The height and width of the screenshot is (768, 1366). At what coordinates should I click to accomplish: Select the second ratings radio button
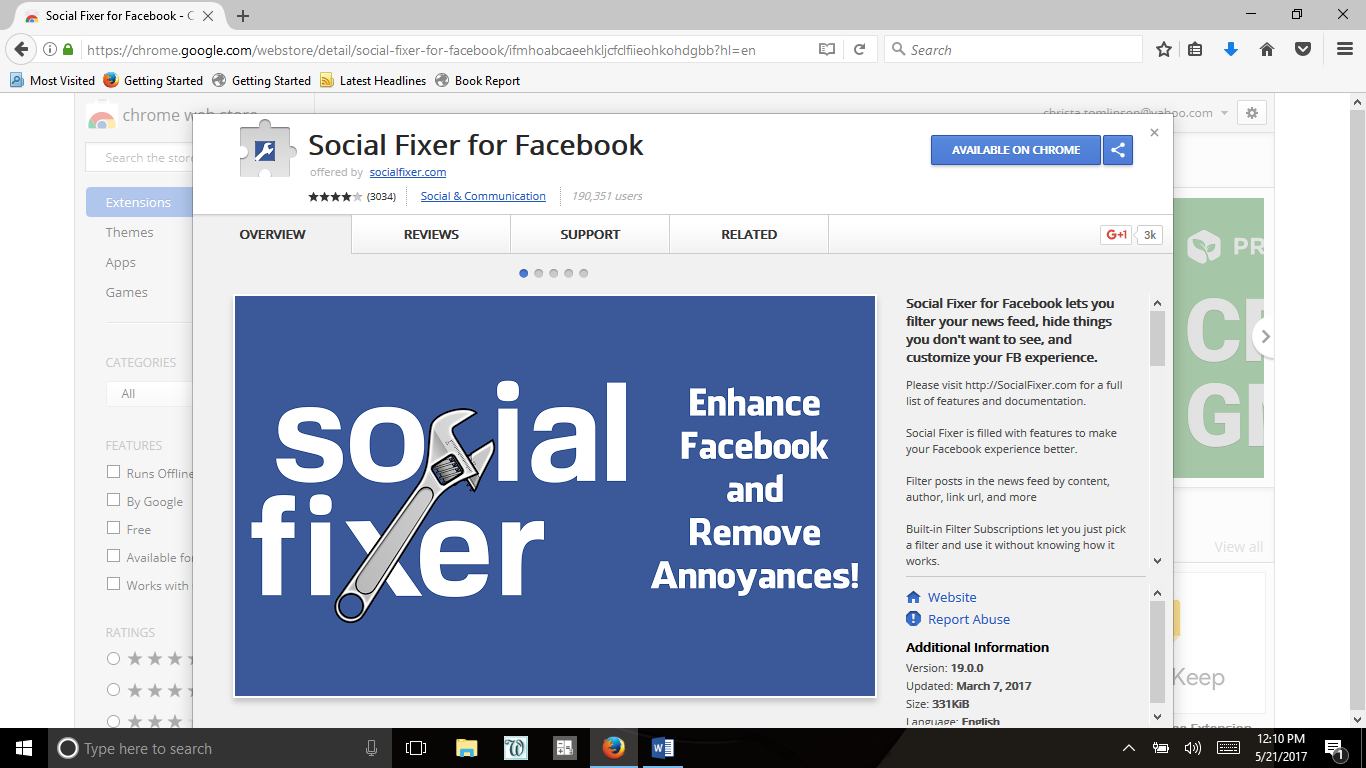[x=113, y=689]
